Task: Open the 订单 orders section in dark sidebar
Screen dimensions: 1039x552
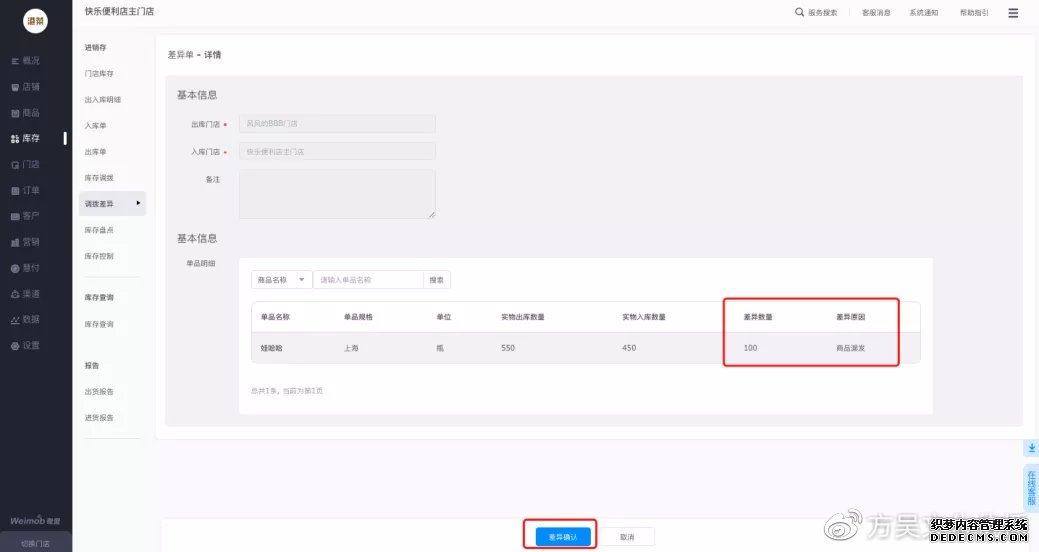Action: pyautogui.click(x=26, y=190)
